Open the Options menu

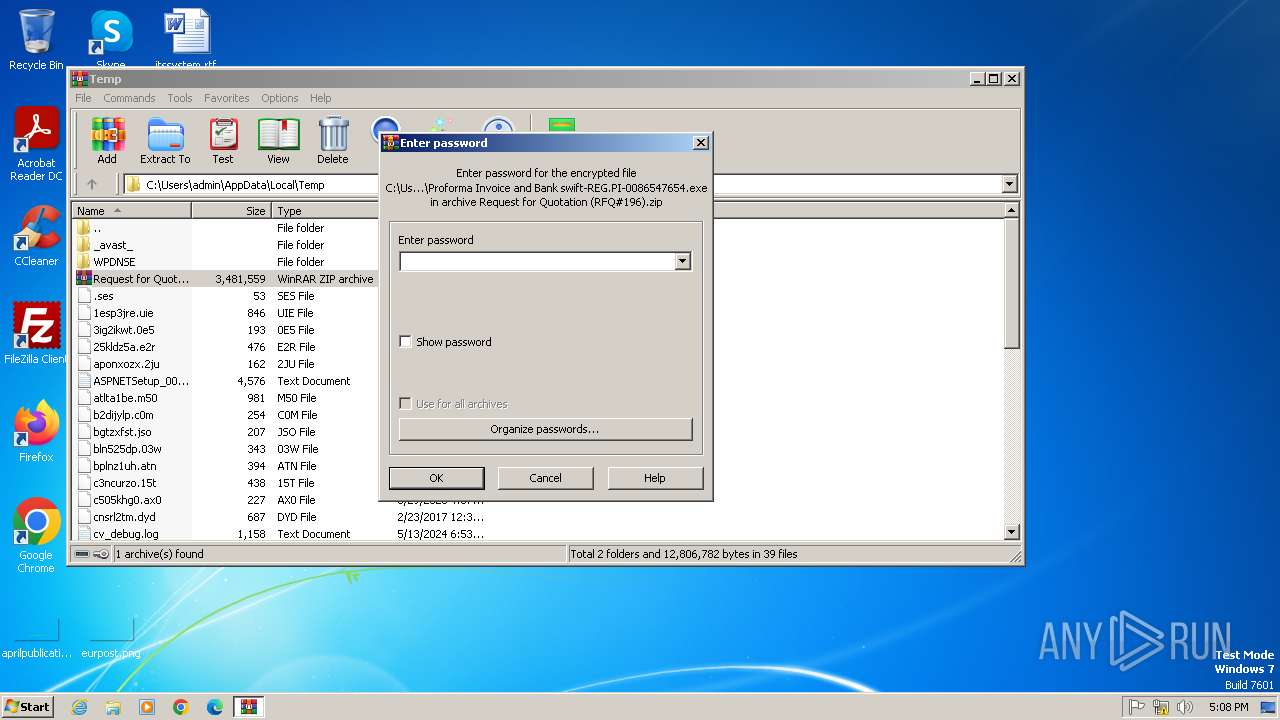280,98
